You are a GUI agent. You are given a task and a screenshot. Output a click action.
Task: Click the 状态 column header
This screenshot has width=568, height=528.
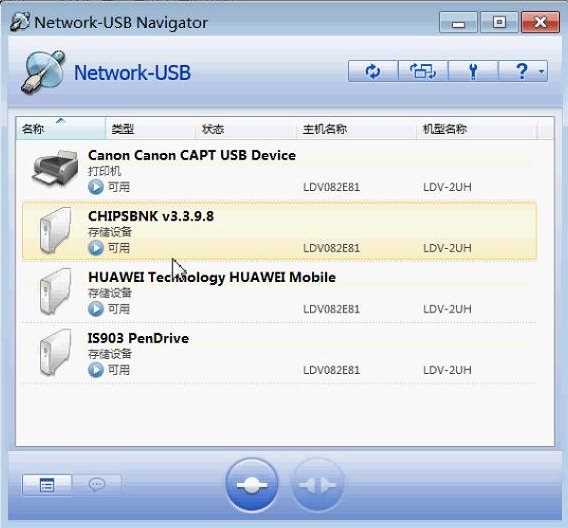coord(246,129)
